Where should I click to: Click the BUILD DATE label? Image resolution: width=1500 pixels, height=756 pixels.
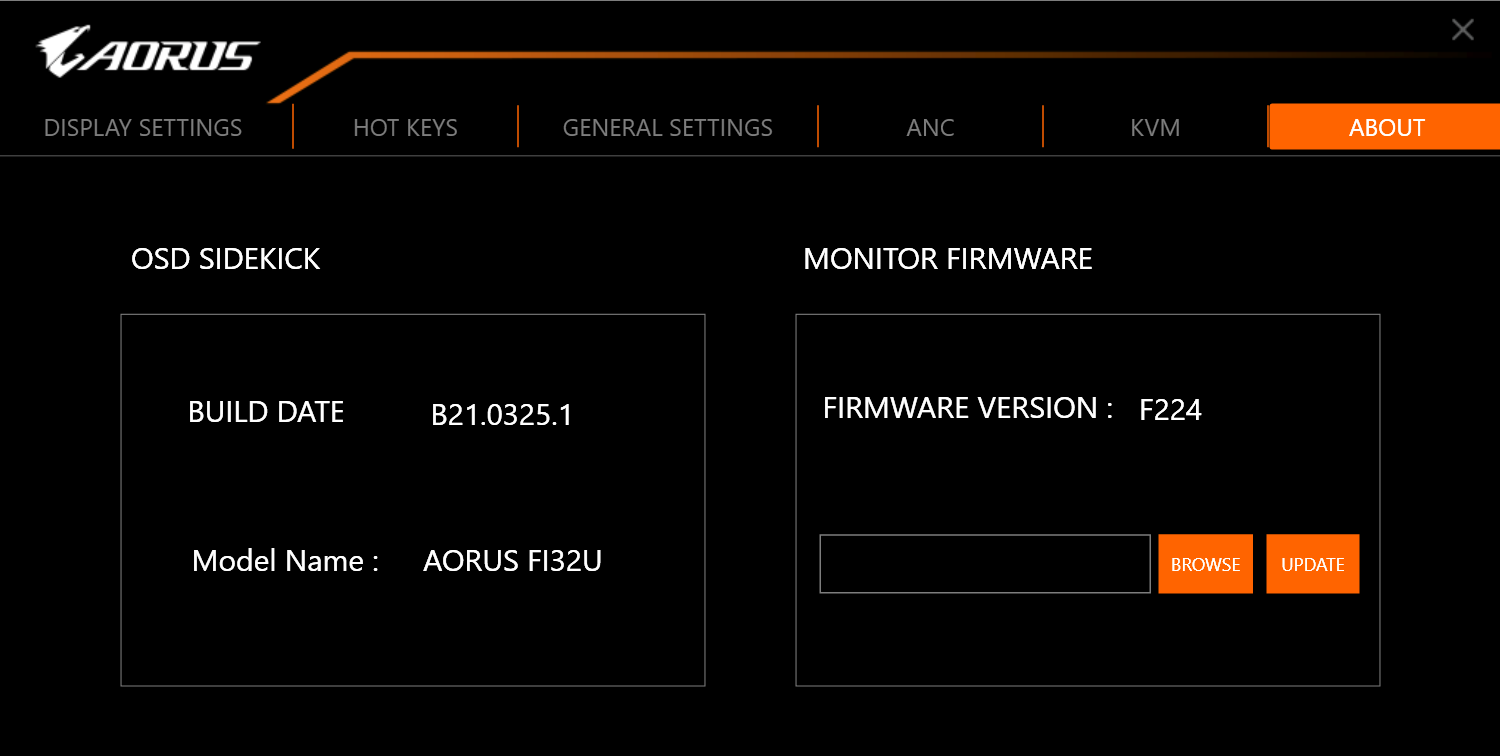pyautogui.click(x=266, y=412)
